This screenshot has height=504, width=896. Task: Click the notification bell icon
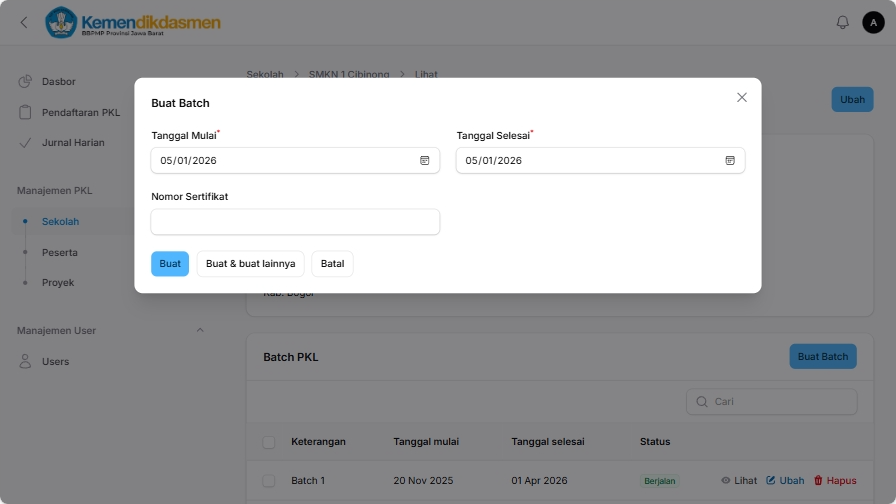[x=842, y=22]
